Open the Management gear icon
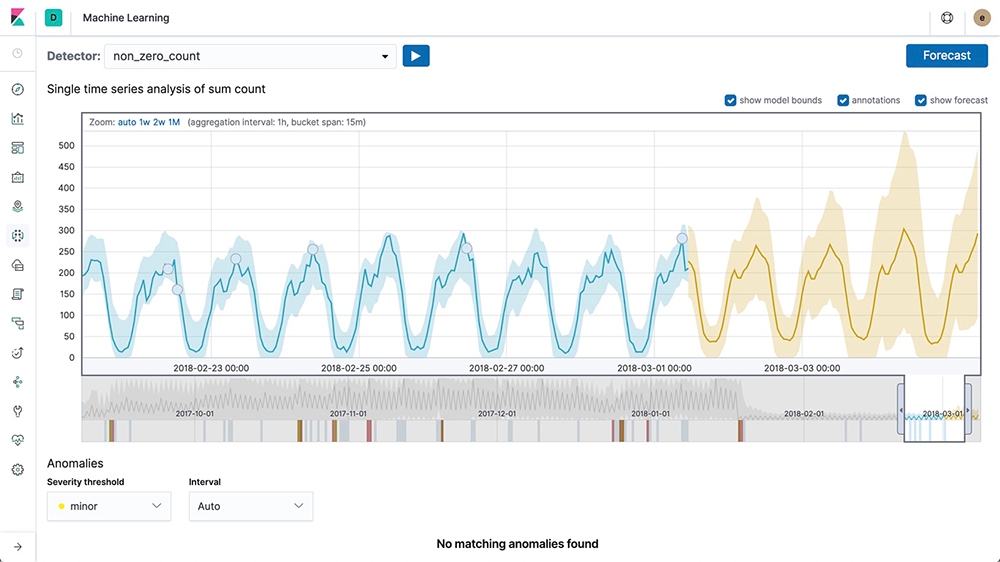The height and width of the screenshot is (562, 1000). [x=18, y=470]
